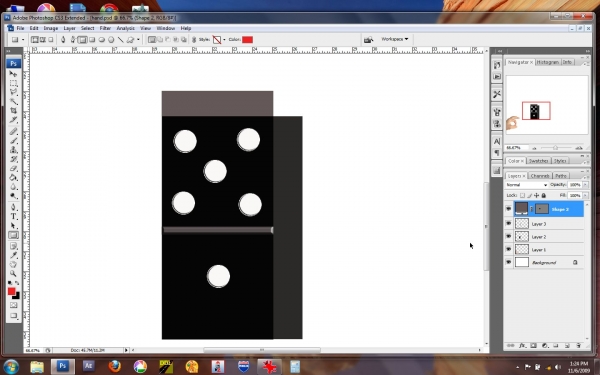The width and height of the screenshot is (600, 375).
Task: Select the Eraser tool
Action: coord(13,168)
